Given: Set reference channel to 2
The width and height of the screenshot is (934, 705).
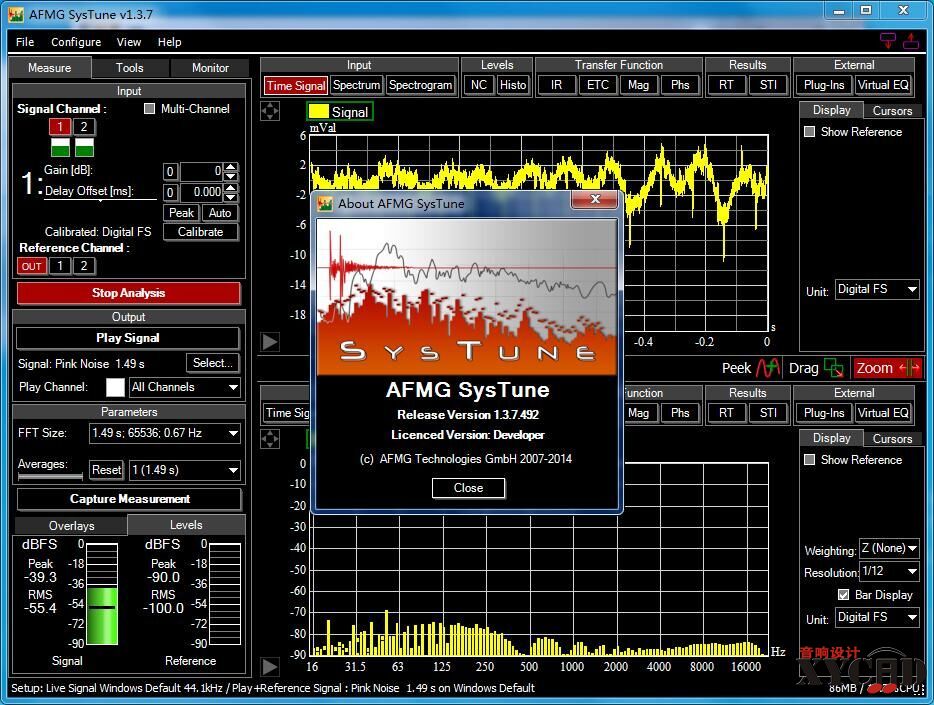Looking at the screenshot, I should (84, 266).
